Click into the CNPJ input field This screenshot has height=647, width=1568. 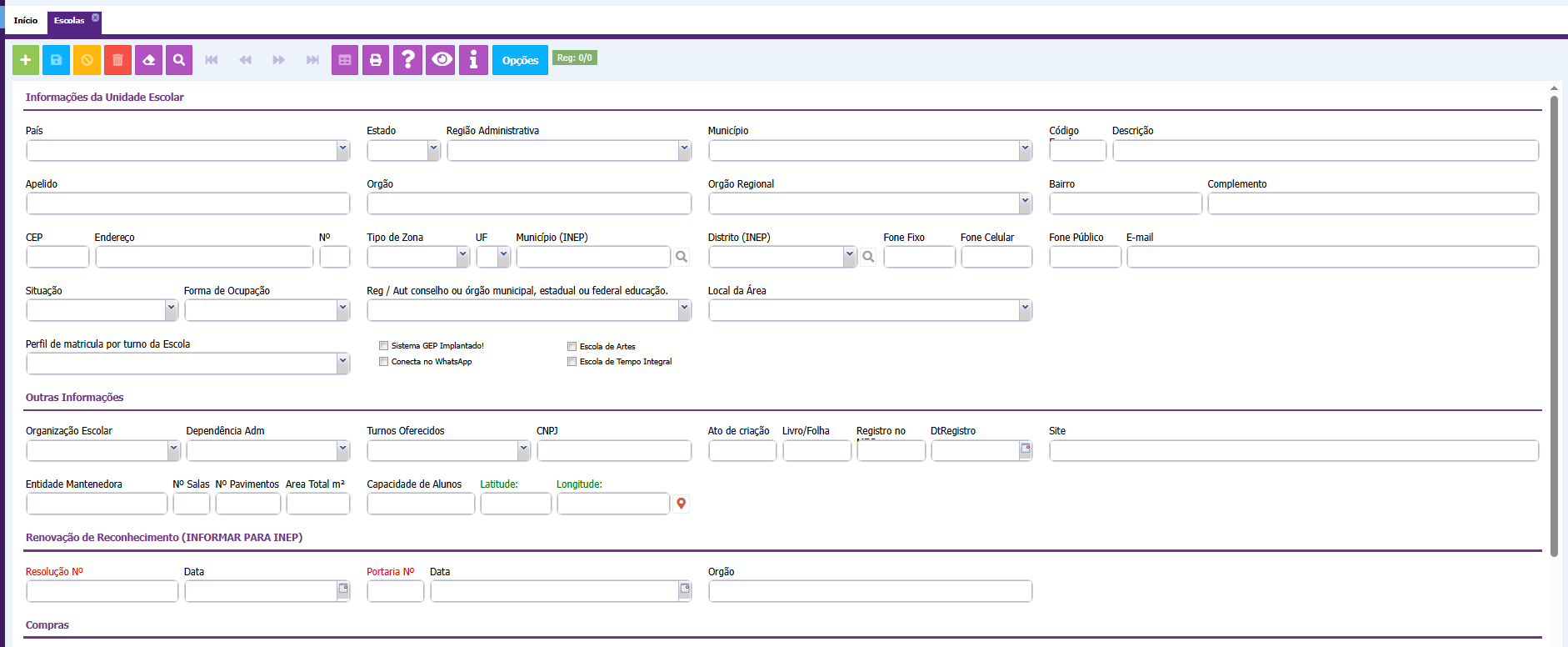[x=614, y=451]
